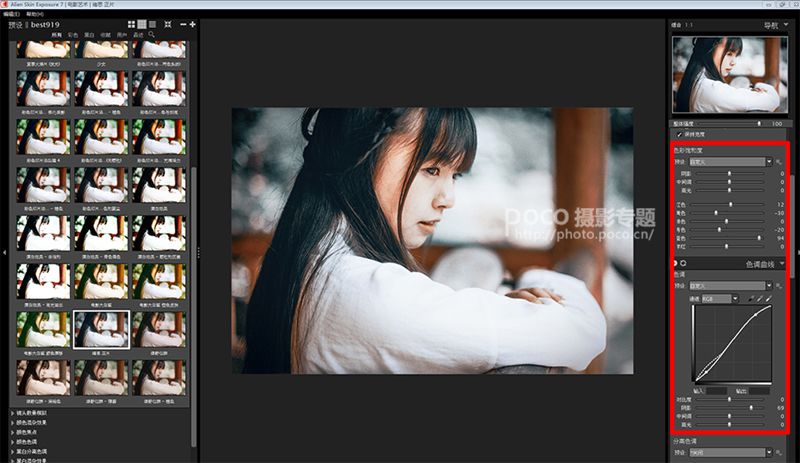
Task: Click the right settings panel vertical scrollbar
Action: pos(792,227)
